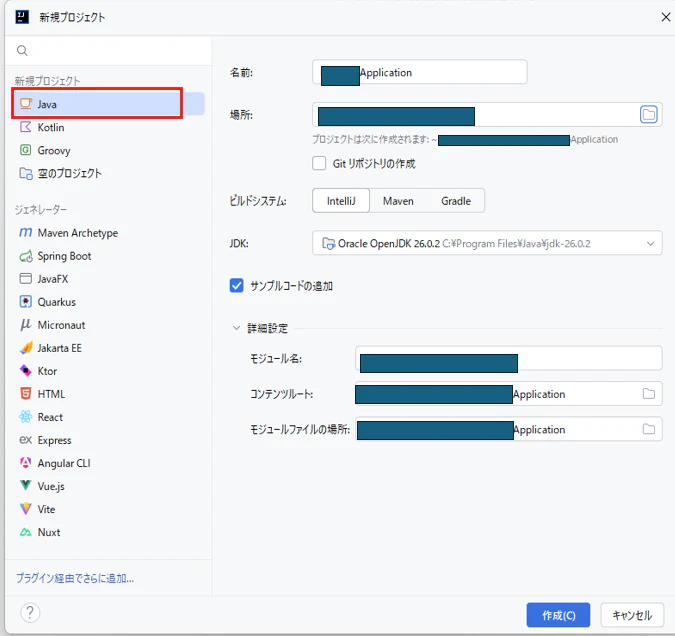
Task: Open the JDK dropdown list
Action: click(487, 243)
